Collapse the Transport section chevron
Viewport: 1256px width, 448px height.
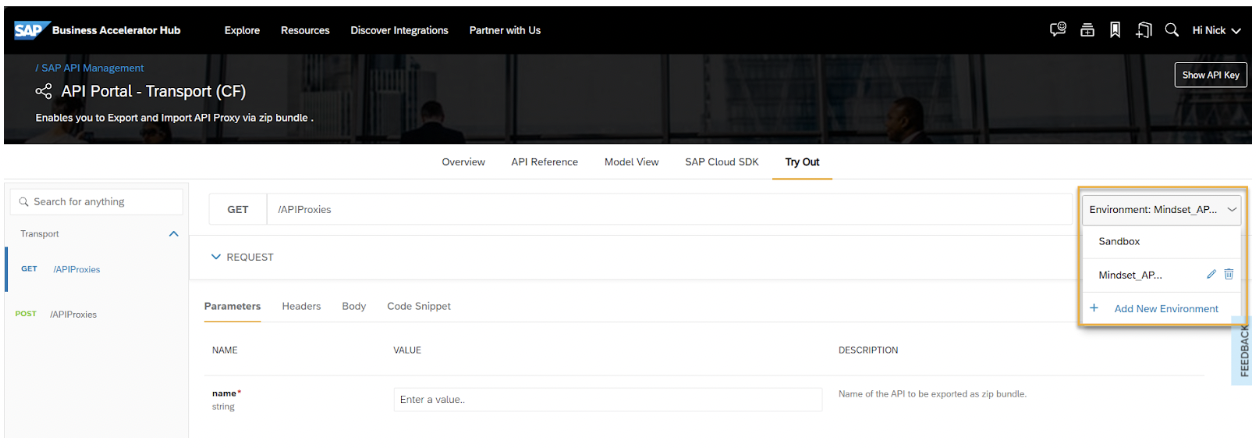tap(173, 234)
